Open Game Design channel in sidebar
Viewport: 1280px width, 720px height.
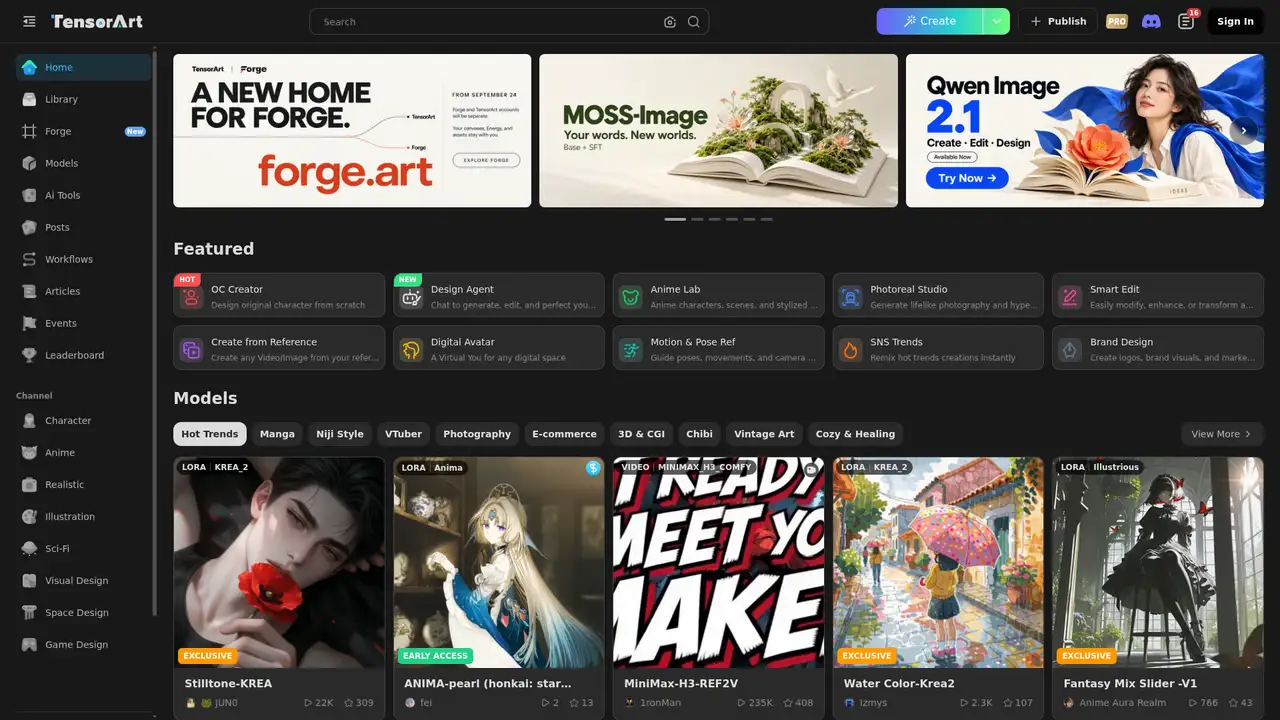[x=83, y=644]
